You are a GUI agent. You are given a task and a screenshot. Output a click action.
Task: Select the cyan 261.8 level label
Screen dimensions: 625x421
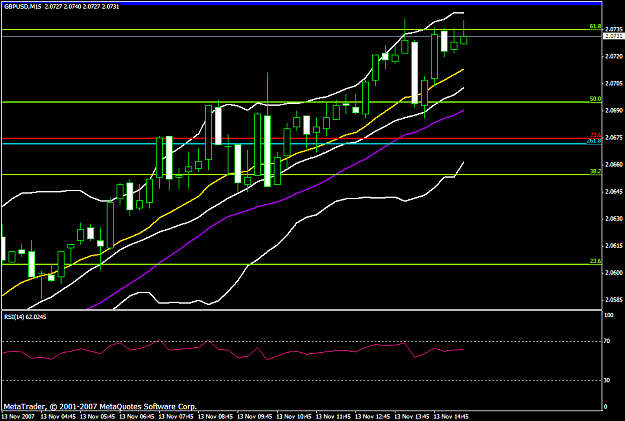[594, 141]
